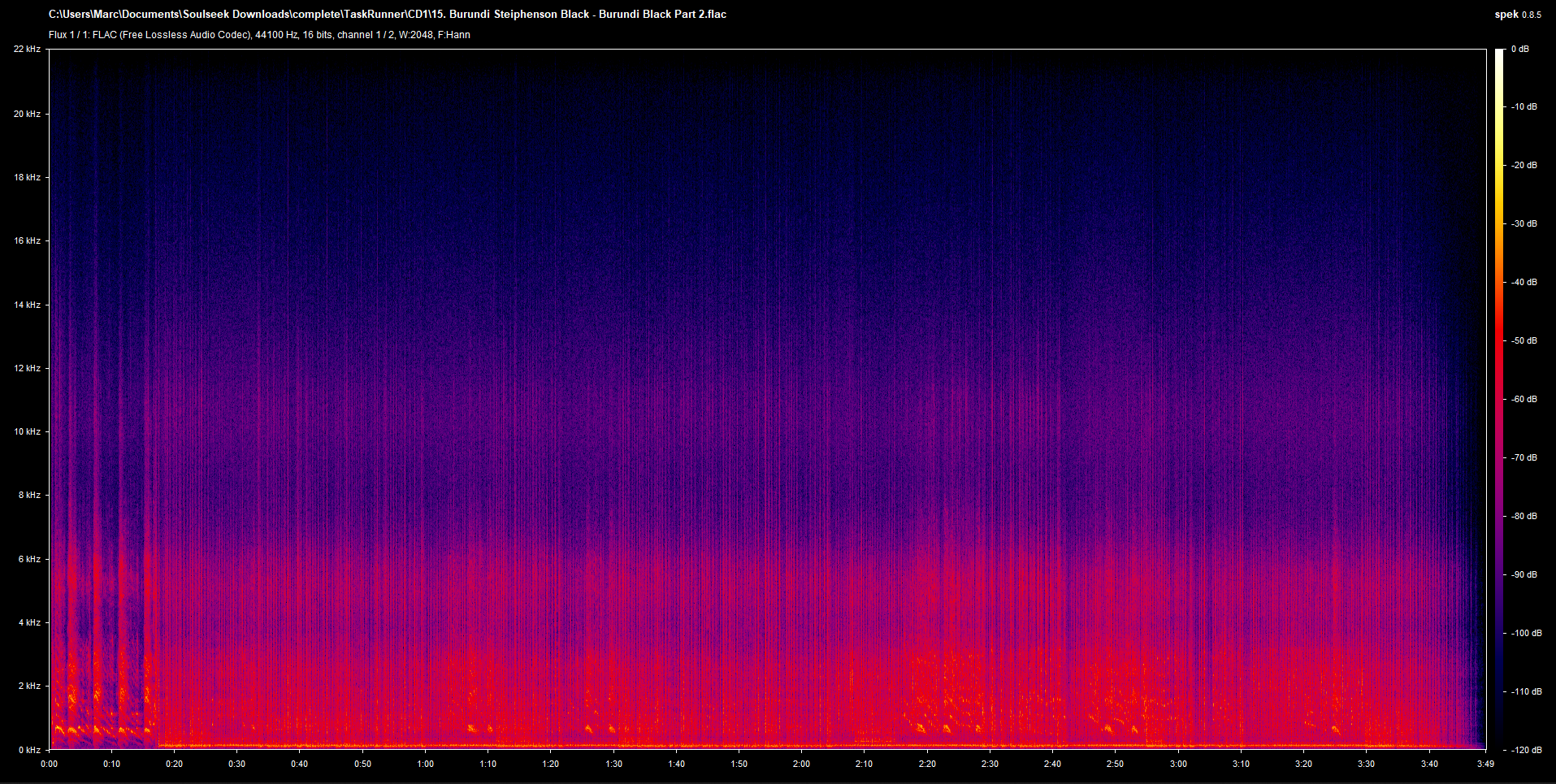1556x784 pixels.
Task: Click the spek 0.8.5 version label
Action: 1517,14
